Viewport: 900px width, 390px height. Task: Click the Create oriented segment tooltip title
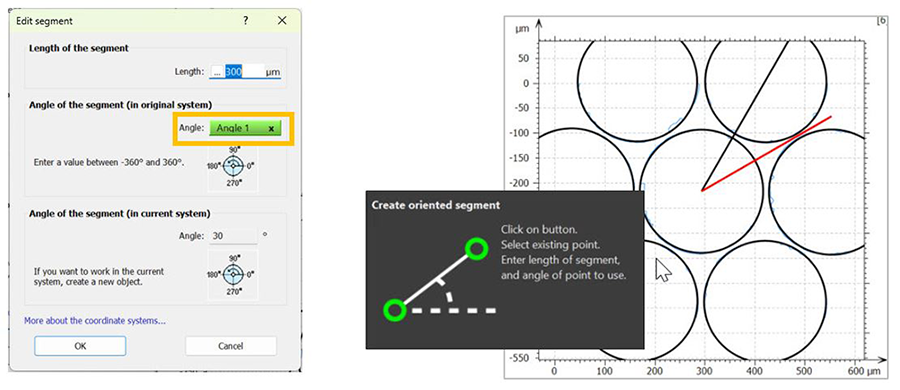pos(436,204)
